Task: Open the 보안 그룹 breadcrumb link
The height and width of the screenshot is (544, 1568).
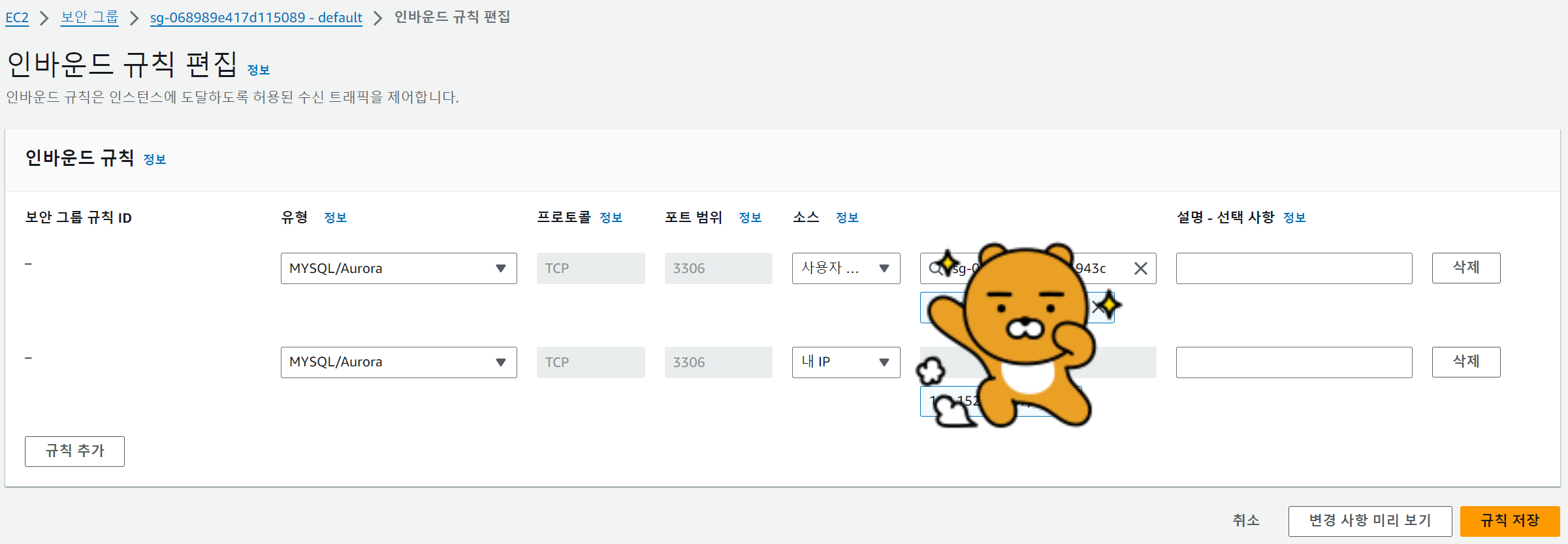Action: [89, 18]
